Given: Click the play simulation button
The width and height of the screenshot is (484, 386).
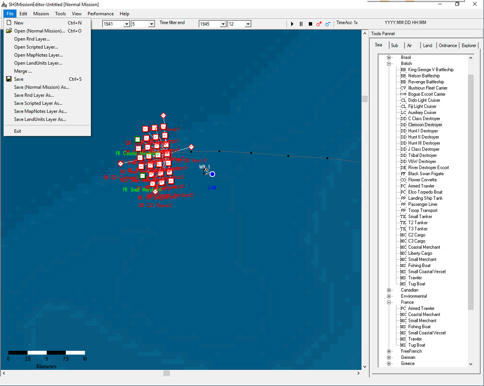Looking at the screenshot, I should pos(292,24).
